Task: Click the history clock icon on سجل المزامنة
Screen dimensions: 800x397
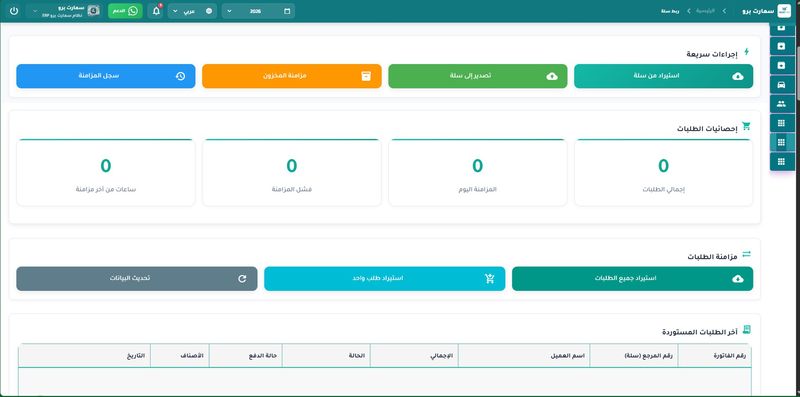Action: pos(180,77)
